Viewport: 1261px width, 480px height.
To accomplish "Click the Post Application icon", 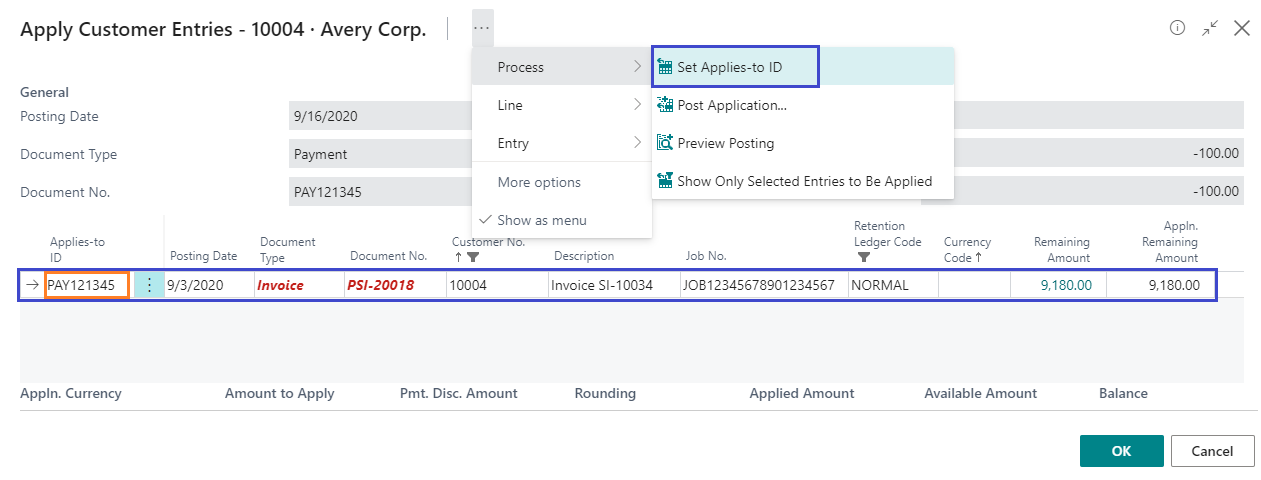I will [665, 105].
